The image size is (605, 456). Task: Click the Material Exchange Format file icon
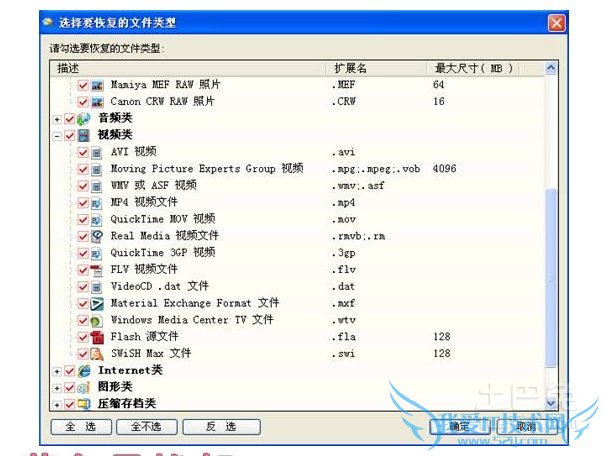pyautogui.click(x=97, y=304)
